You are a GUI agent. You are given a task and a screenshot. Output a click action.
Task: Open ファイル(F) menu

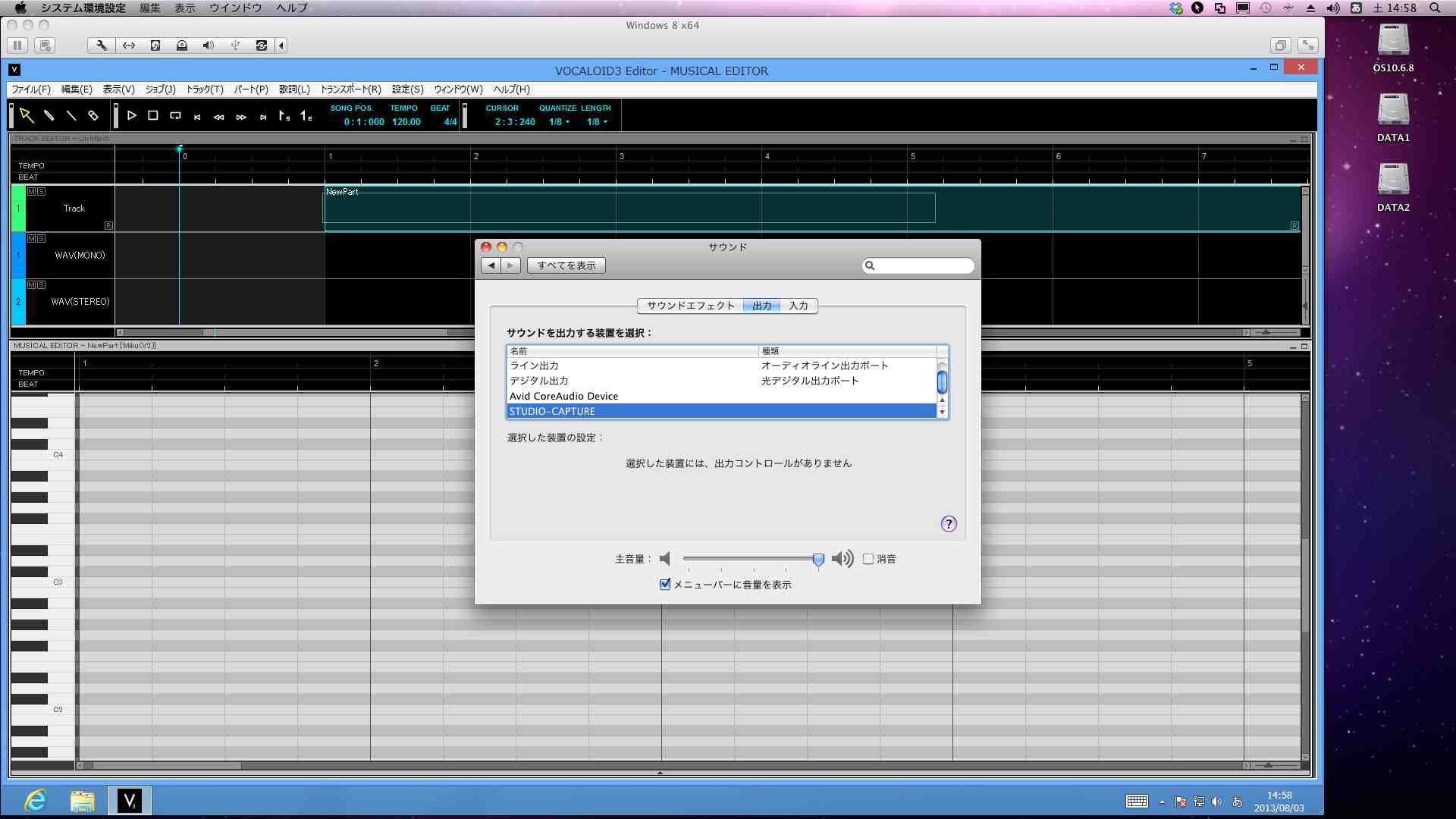(31, 89)
